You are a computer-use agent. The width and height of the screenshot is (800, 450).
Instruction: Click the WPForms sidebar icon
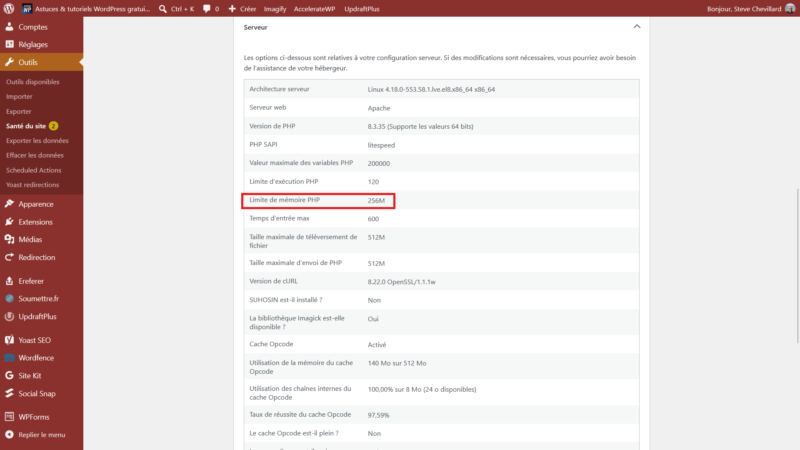pos(9,417)
